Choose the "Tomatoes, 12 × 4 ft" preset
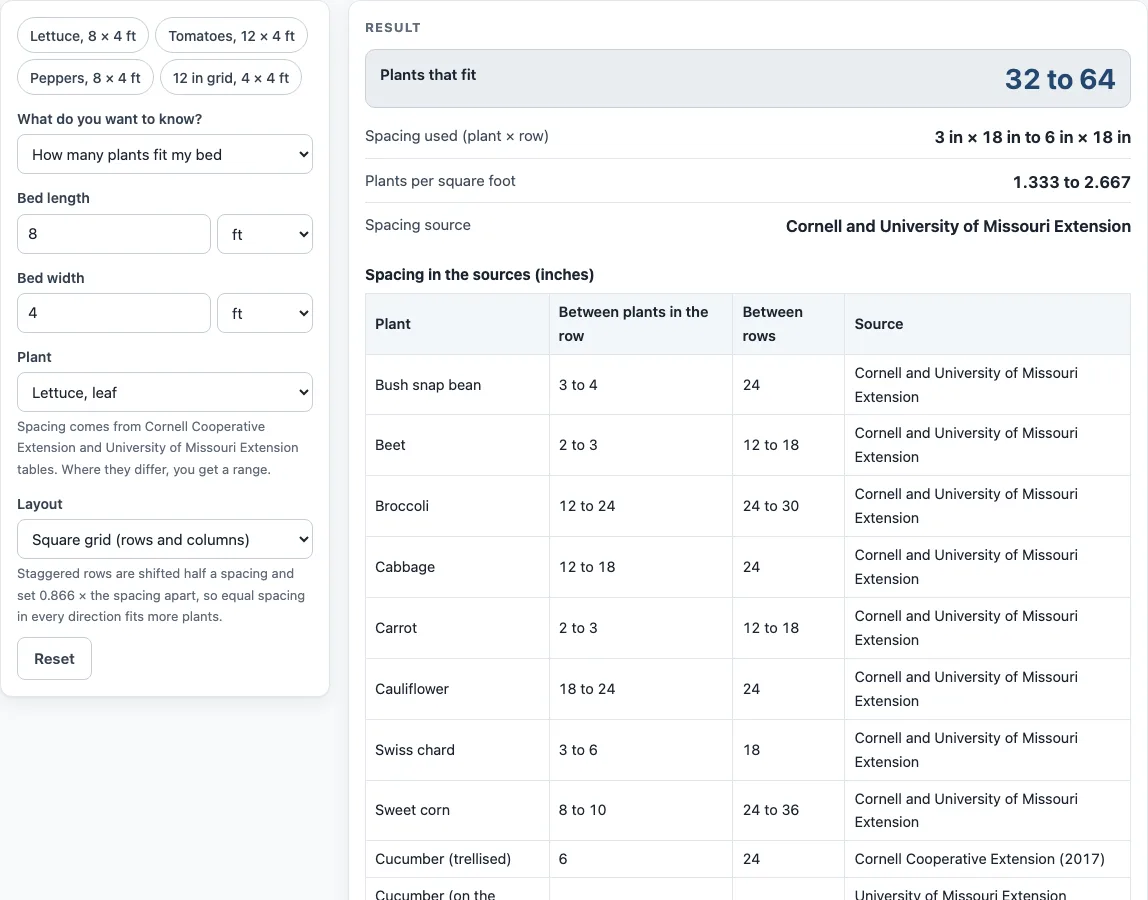This screenshot has width=1148, height=900. tap(231, 36)
